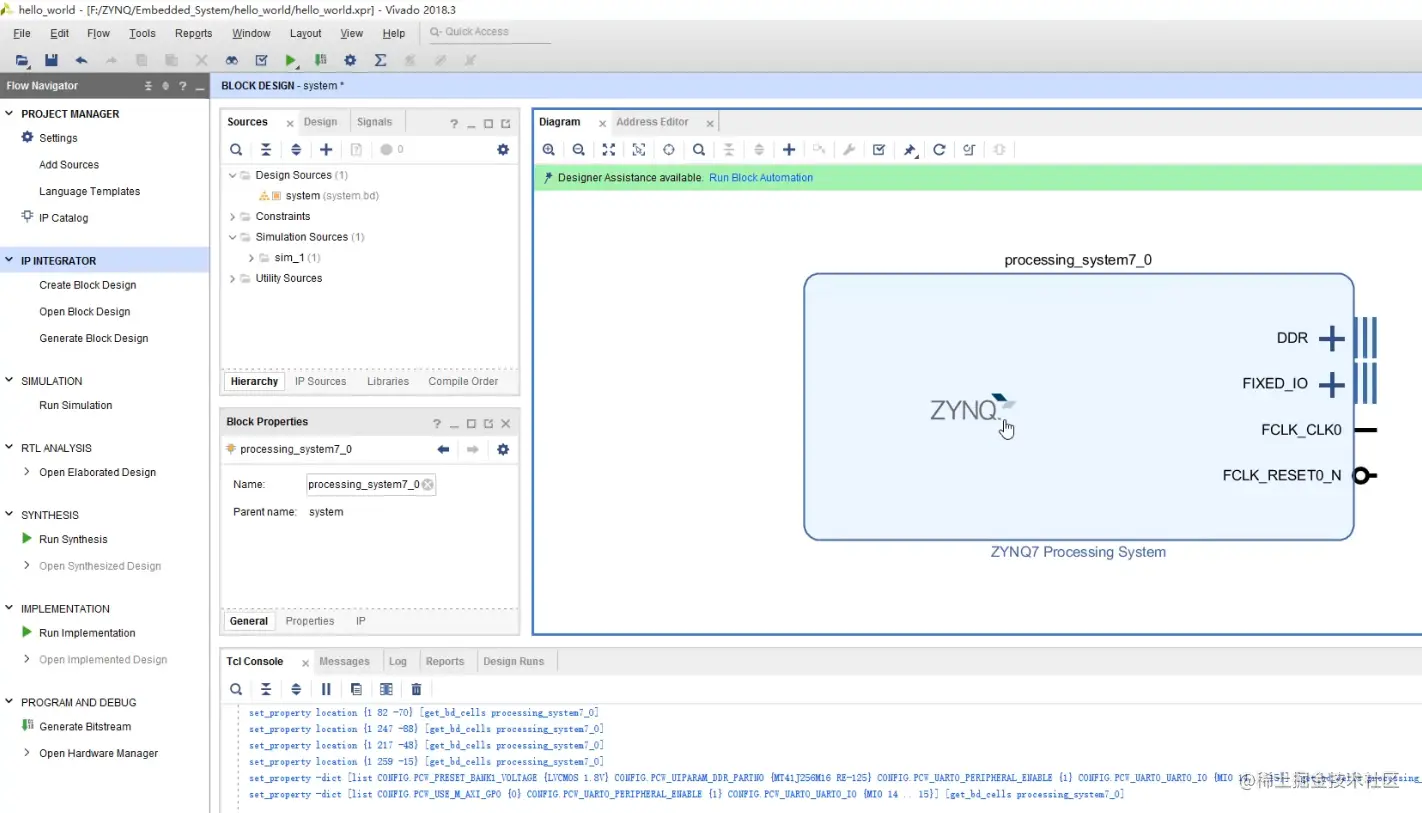Save the block design with the floppy icon
This screenshot has width=1422, height=813.
(51, 60)
